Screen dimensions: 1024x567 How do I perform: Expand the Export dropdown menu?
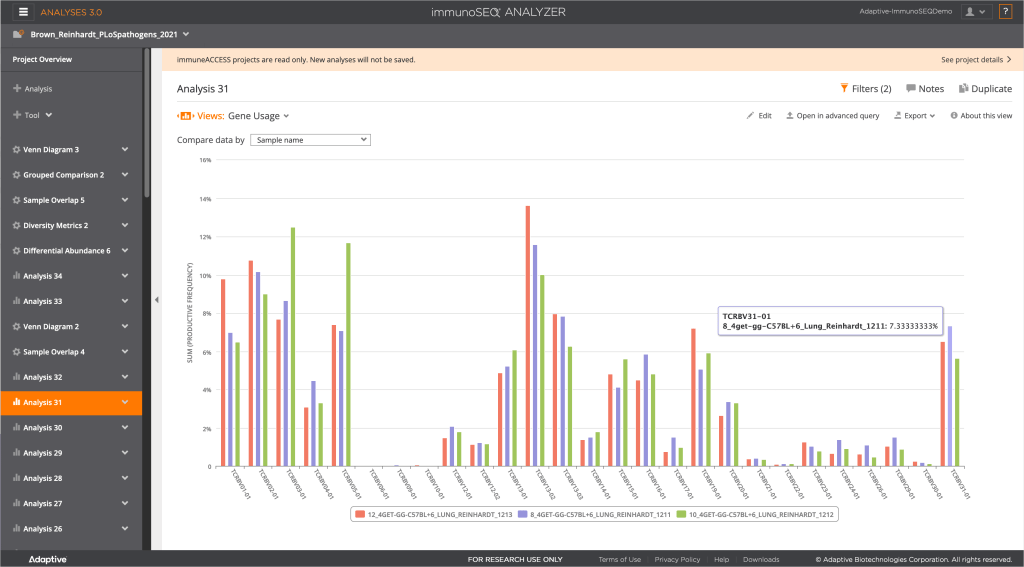click(915, 116)
